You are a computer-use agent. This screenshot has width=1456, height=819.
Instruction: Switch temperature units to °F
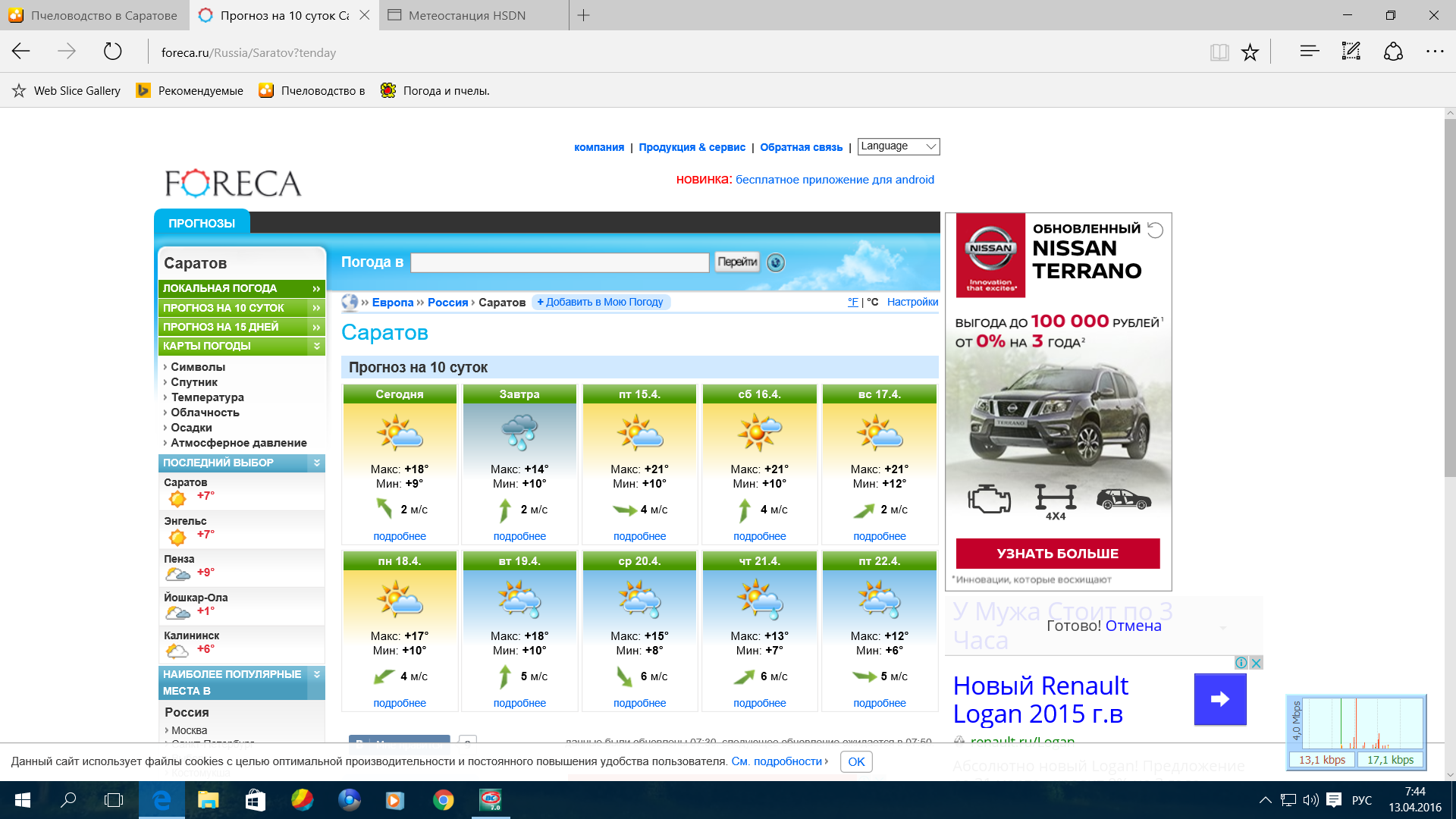pyautogui.click(x=852, y=302)
